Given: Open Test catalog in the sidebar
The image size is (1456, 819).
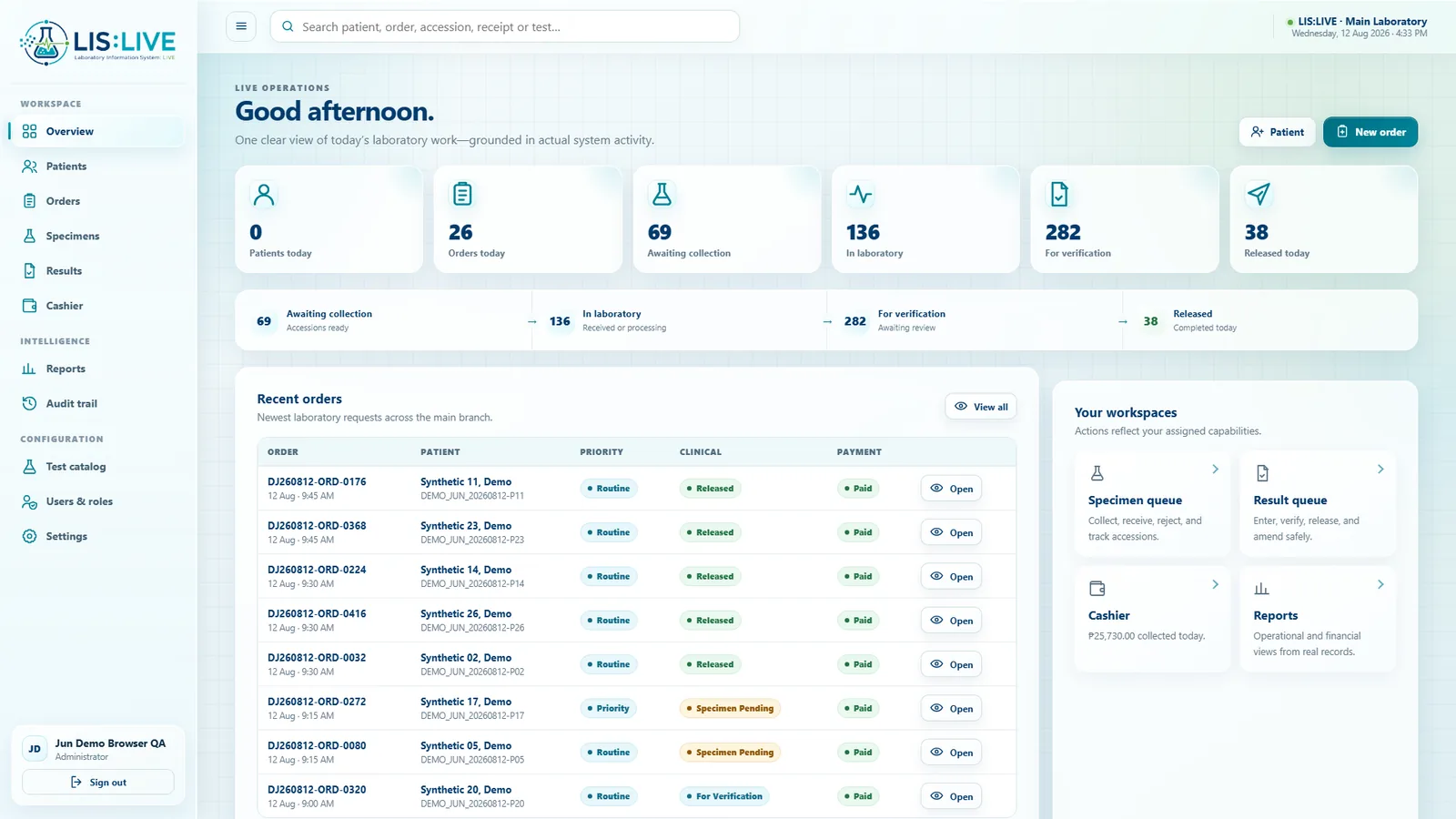Looking at the screenshot, I should [97, 466].
